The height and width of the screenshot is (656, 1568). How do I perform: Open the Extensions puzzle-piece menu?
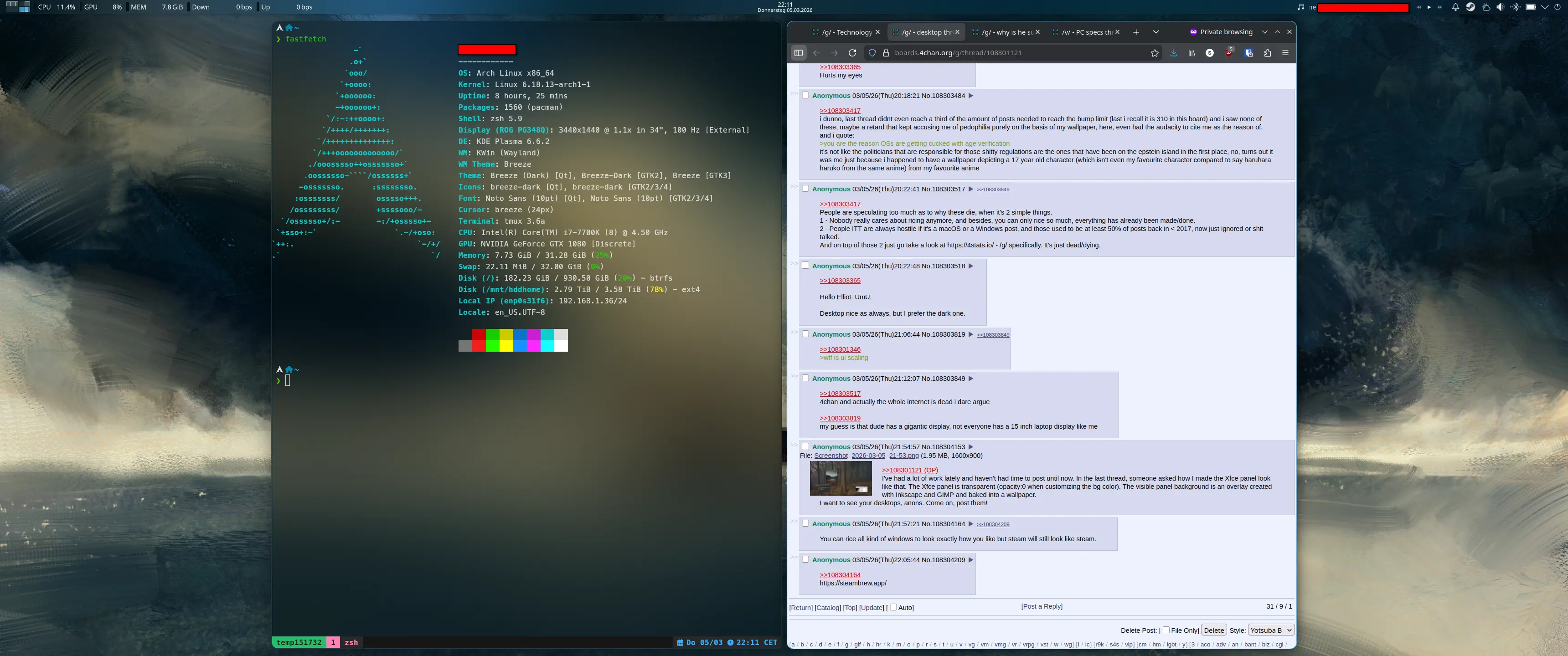point(1267,53)
